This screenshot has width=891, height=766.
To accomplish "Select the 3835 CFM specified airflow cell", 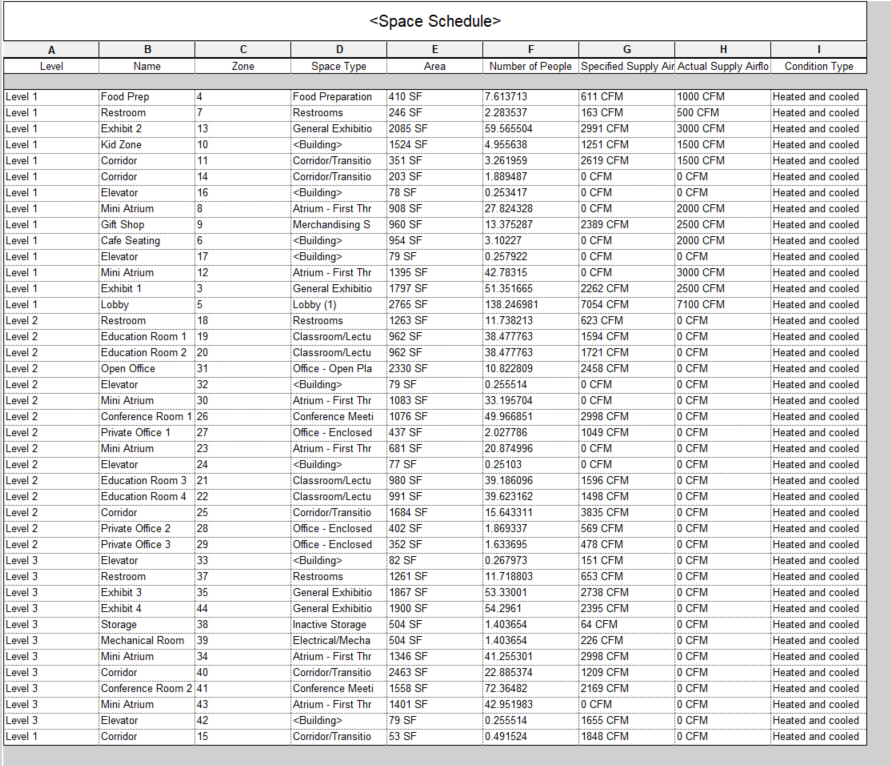I will pos(627,512).
